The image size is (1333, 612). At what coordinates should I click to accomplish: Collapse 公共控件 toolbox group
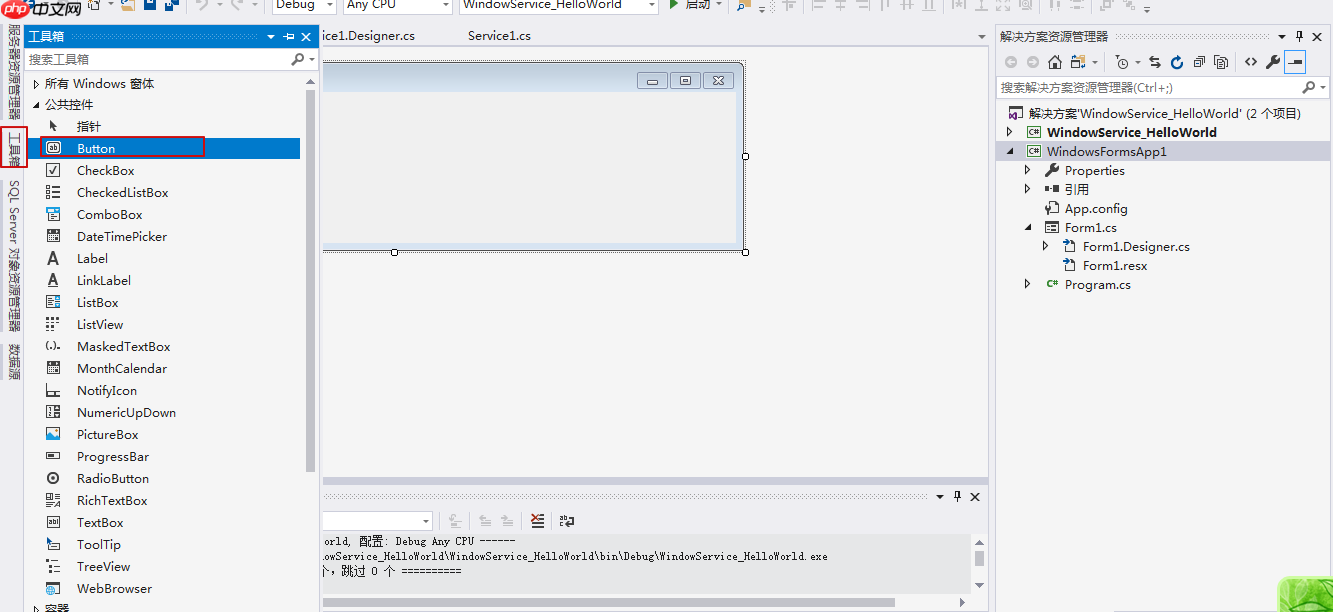pos(36,104)
